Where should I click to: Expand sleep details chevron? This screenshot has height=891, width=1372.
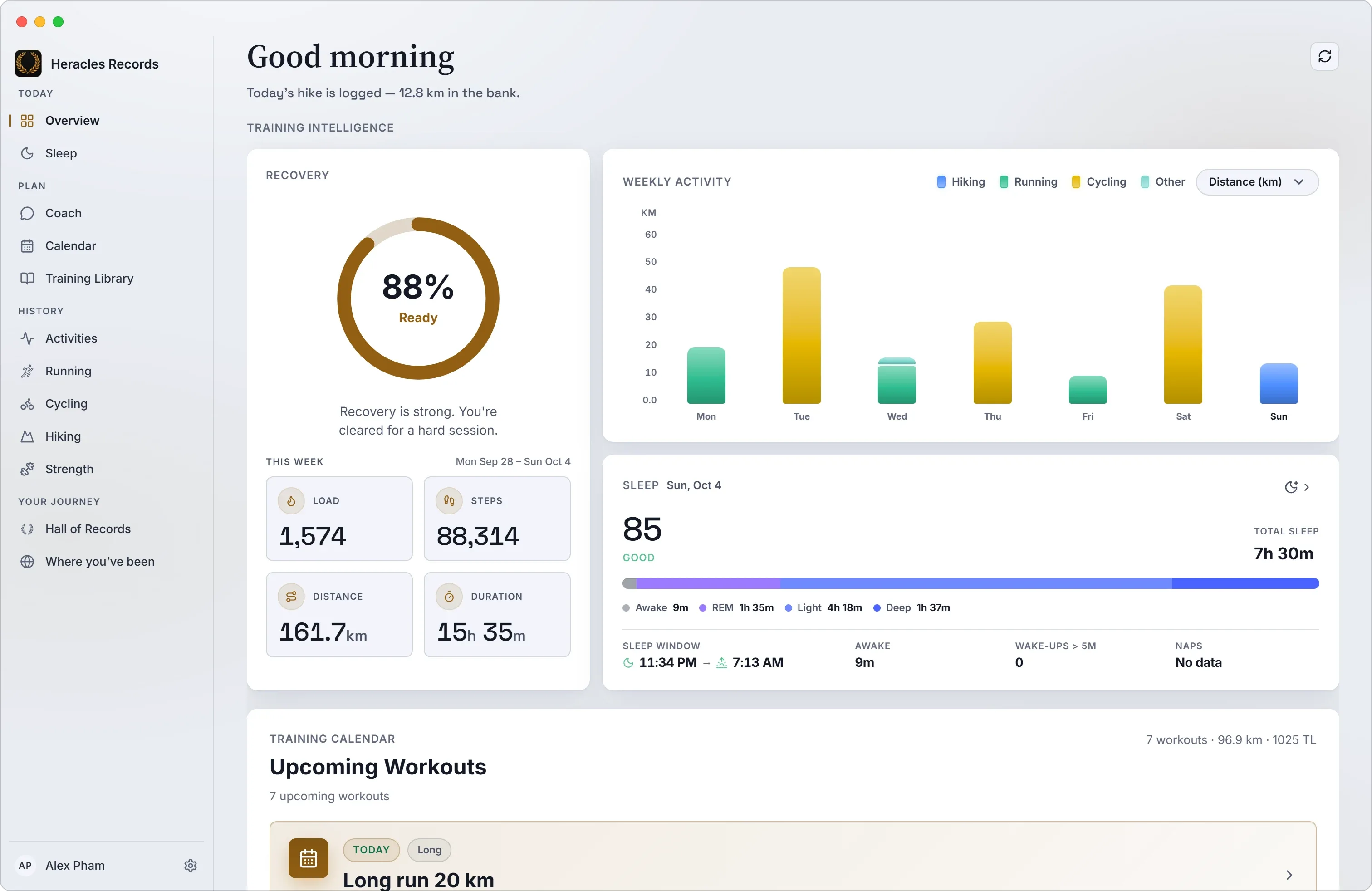point(1306,487)
